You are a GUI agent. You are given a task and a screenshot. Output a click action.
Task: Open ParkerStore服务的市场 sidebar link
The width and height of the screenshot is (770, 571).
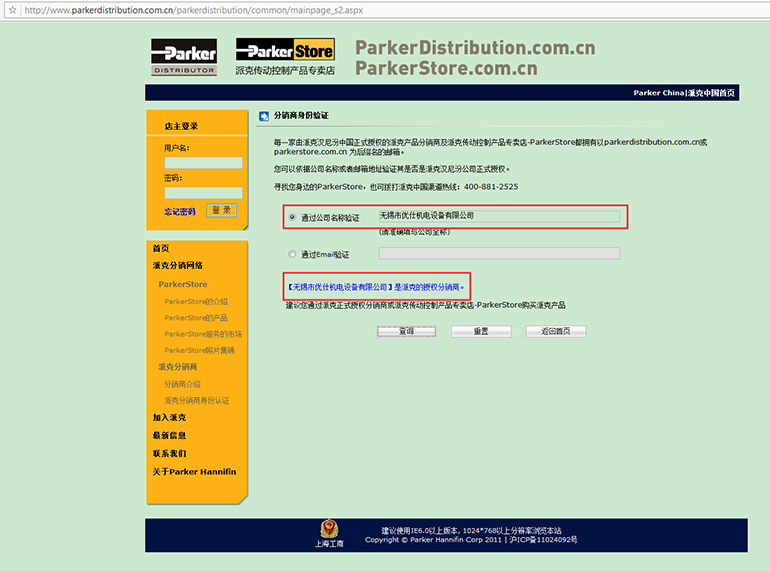(x=203, y=334)
